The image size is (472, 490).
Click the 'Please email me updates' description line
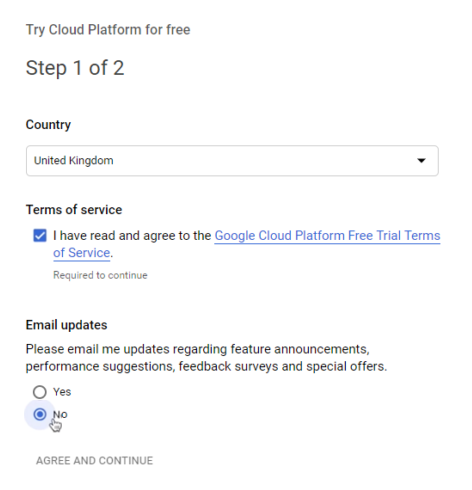tap(198, 349)
